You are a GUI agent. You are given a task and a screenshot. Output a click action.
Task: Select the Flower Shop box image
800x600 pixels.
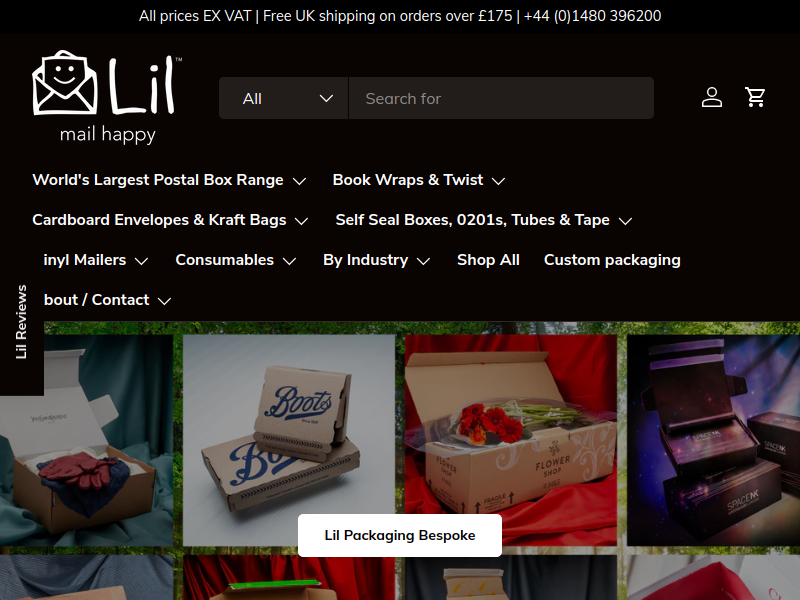tap(511, 440)
